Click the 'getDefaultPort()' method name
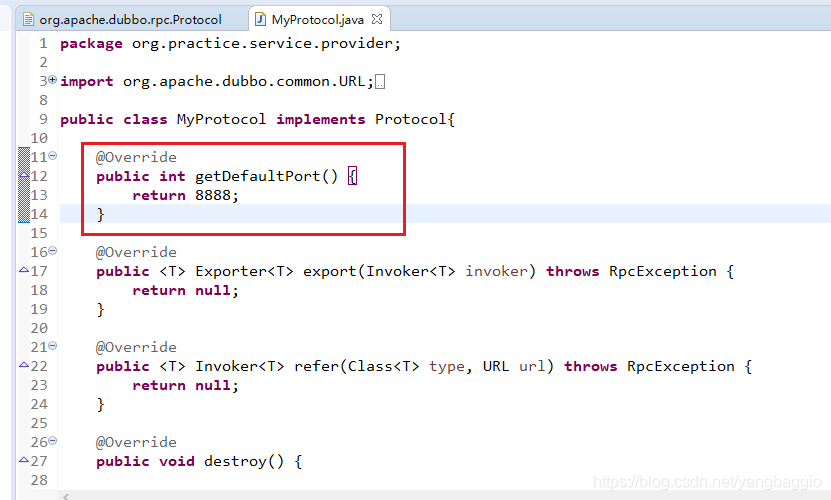 [x=266, y=176]
